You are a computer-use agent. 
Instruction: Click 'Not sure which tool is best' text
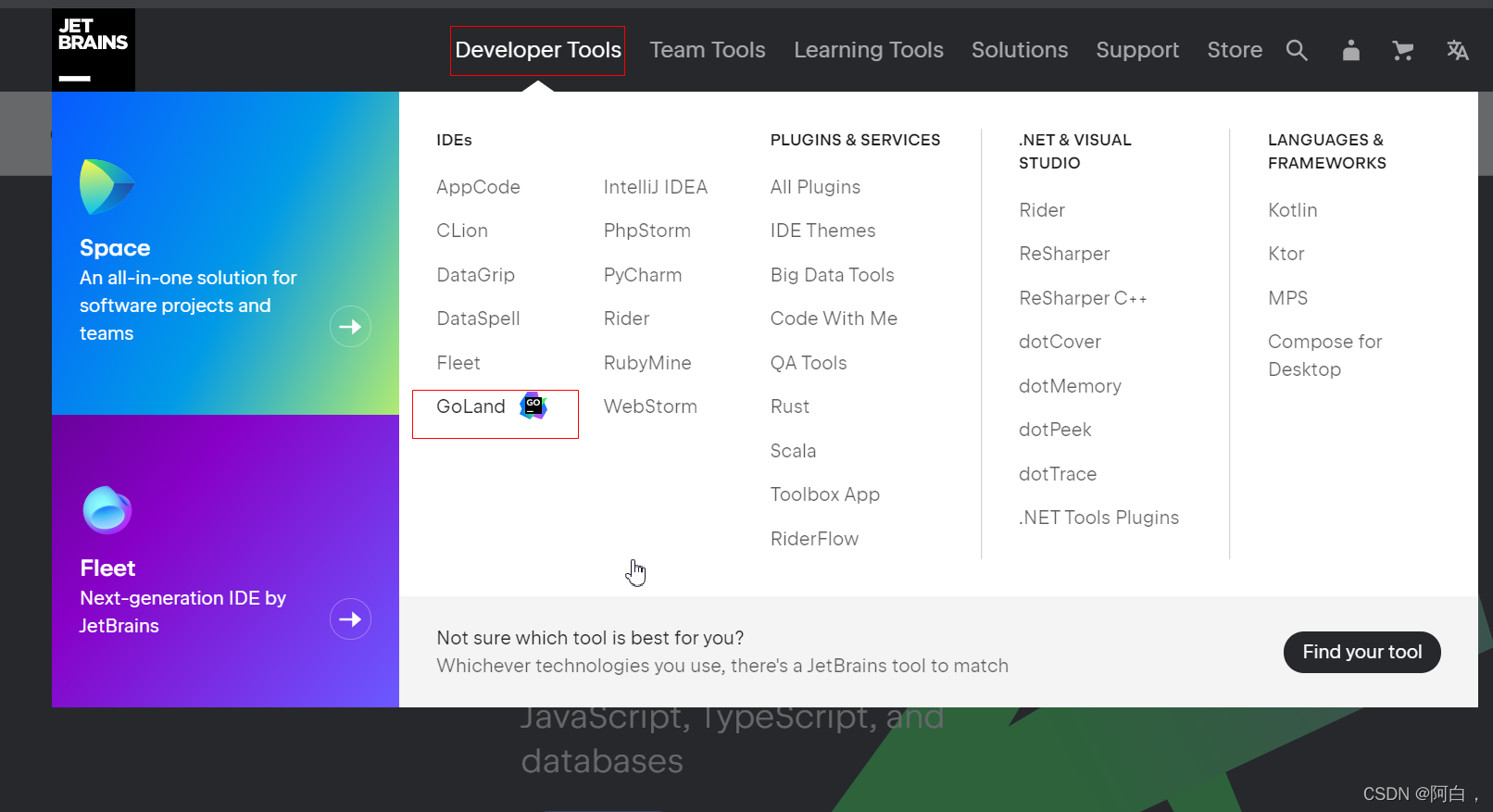pos(590,638)
